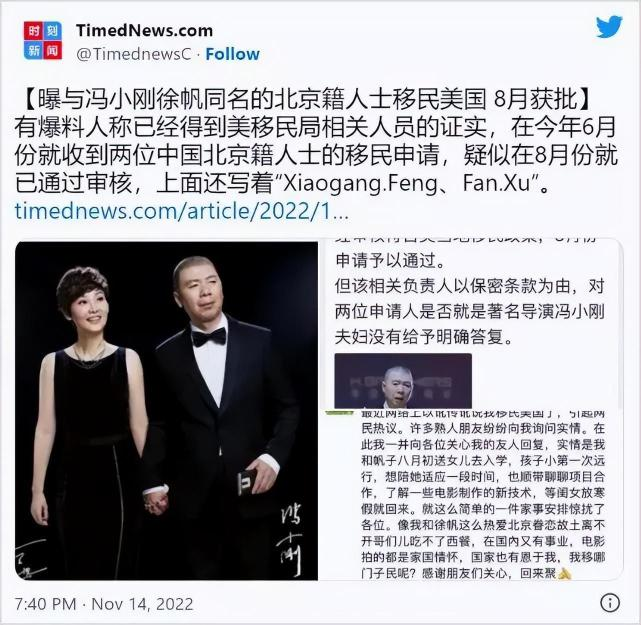Follow the TimedNews account
The height and width of the screenshot is (625, 641).
tap(232, 54)
